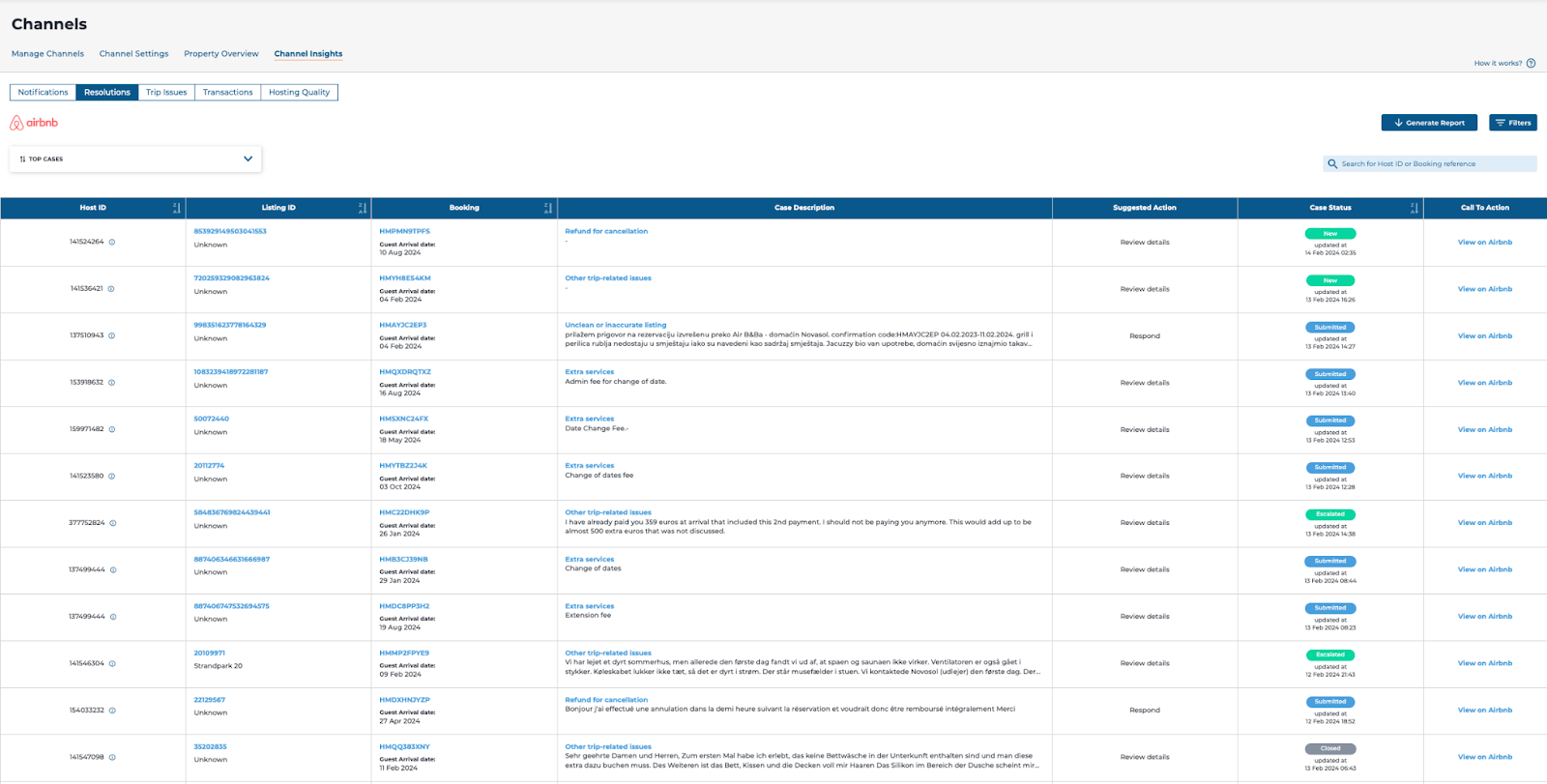This screenshot has height=784, width=1547.
Task: Click the search magnifier icon
Action: [x=1332, y=164]
